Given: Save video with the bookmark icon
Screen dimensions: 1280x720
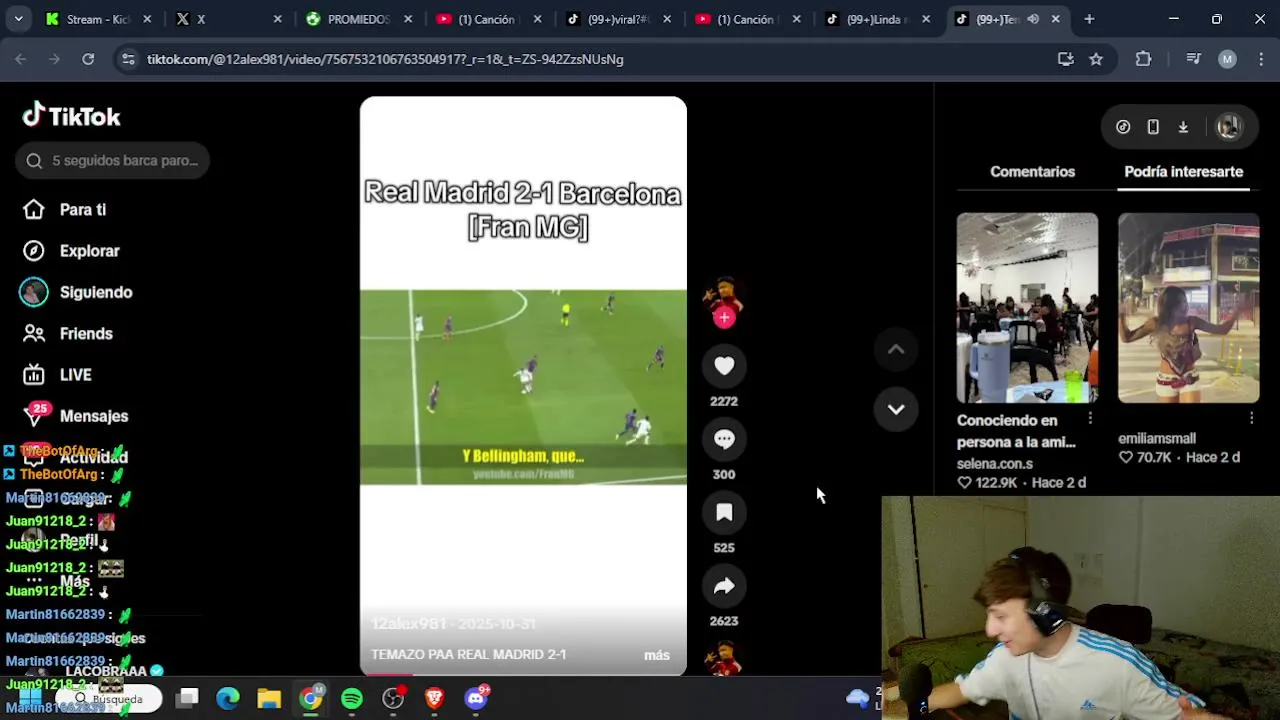Looking at the screenshot, I should tap(724, 513).
